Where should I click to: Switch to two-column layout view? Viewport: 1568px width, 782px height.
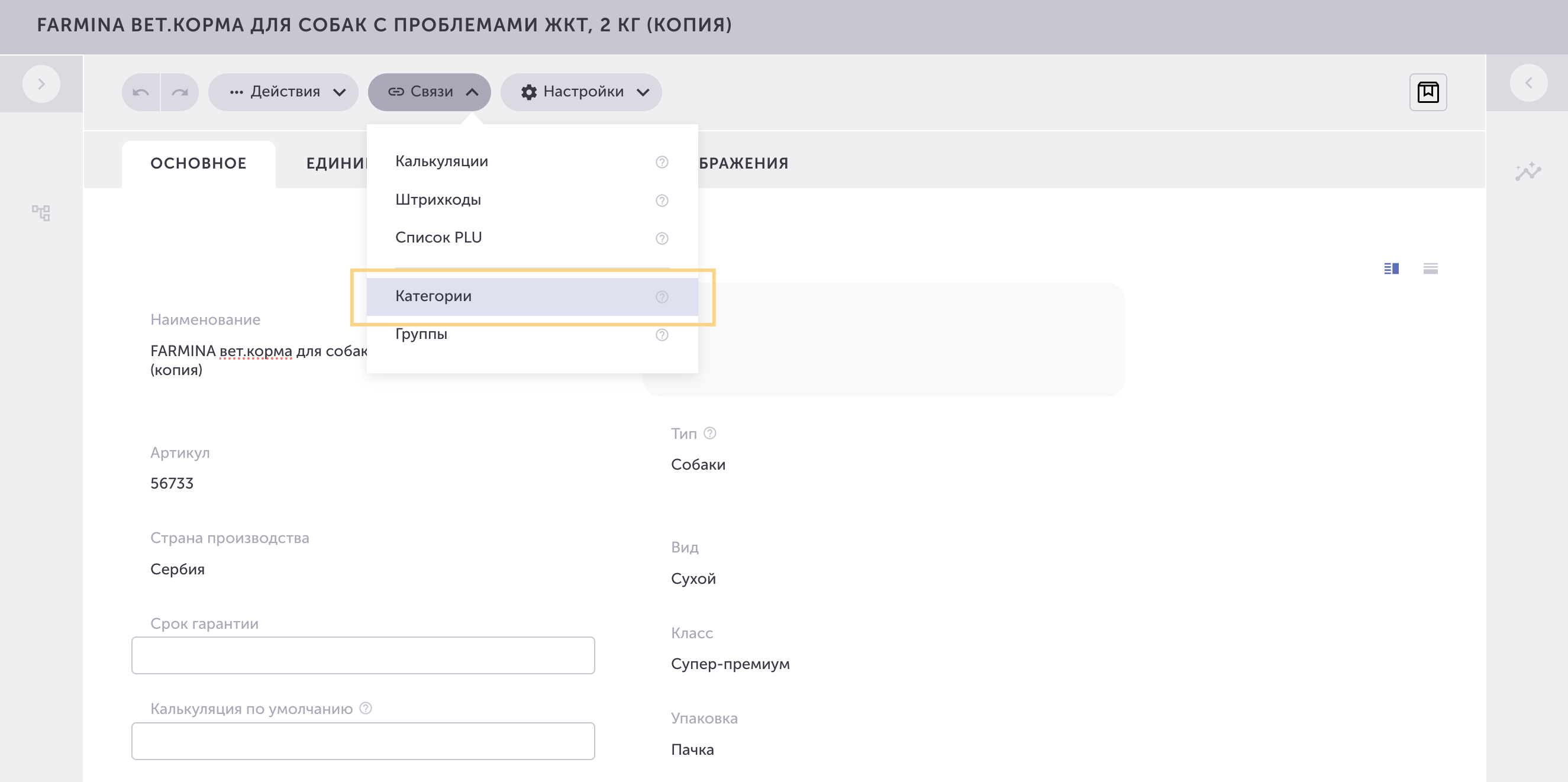(x=1391, y=269)
